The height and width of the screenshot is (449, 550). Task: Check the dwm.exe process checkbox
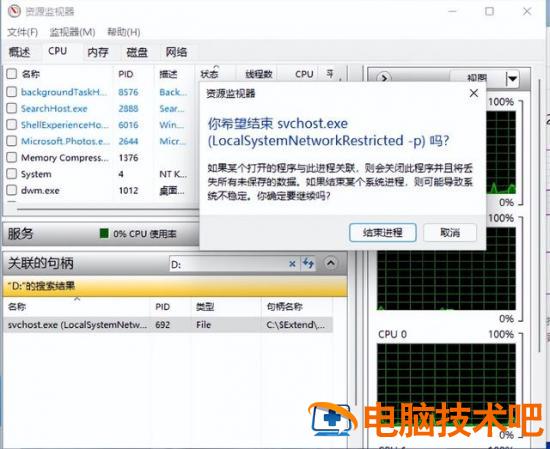click(12, 190)
